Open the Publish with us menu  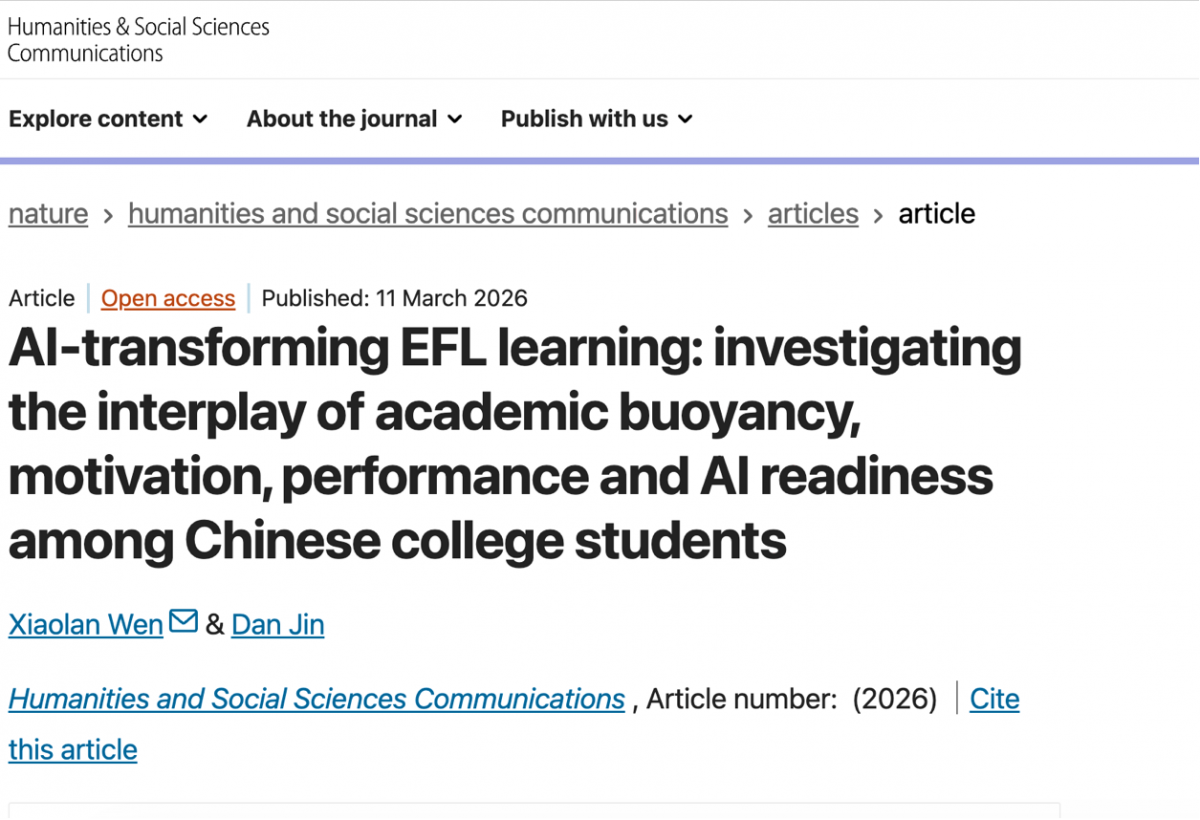point(583,119)
